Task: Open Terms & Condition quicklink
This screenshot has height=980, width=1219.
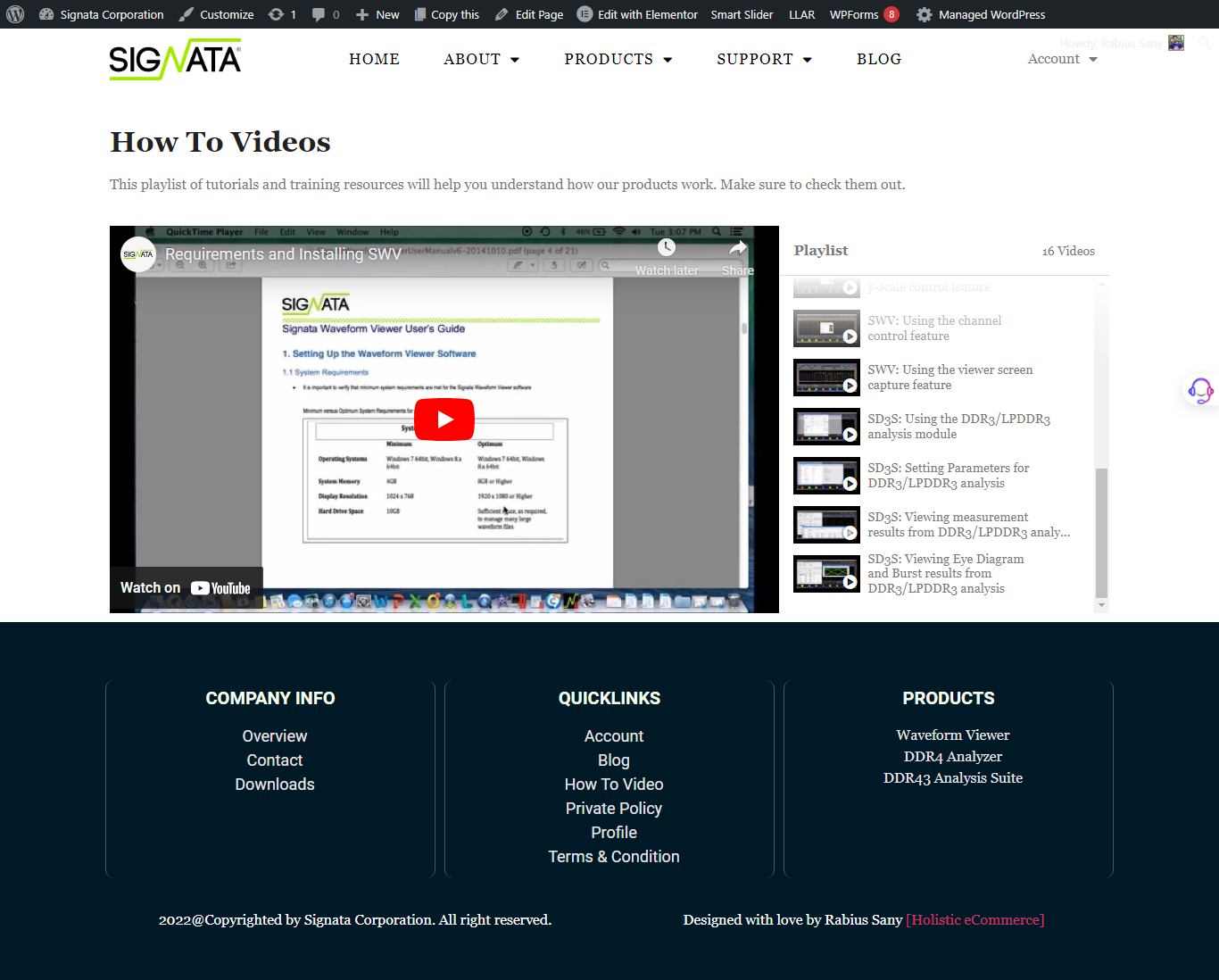Action: pyautogui.click(x=614, y=857)
